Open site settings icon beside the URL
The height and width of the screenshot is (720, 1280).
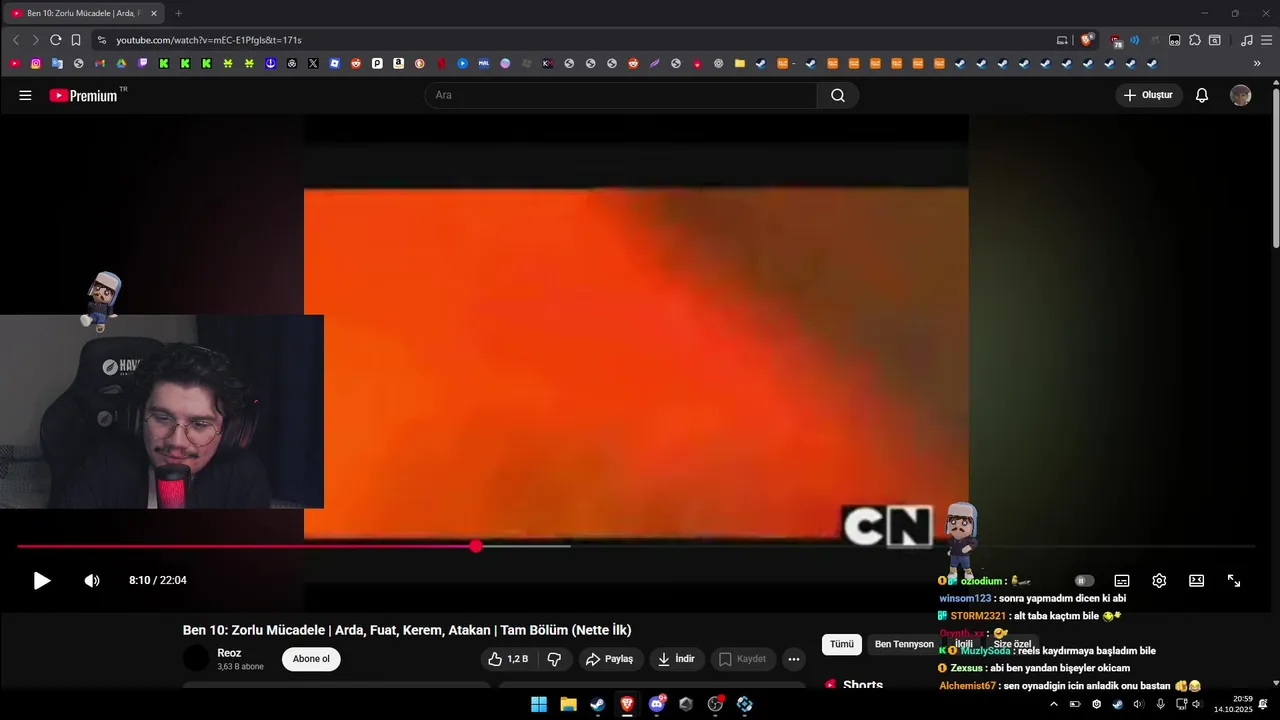click(101, 40)
